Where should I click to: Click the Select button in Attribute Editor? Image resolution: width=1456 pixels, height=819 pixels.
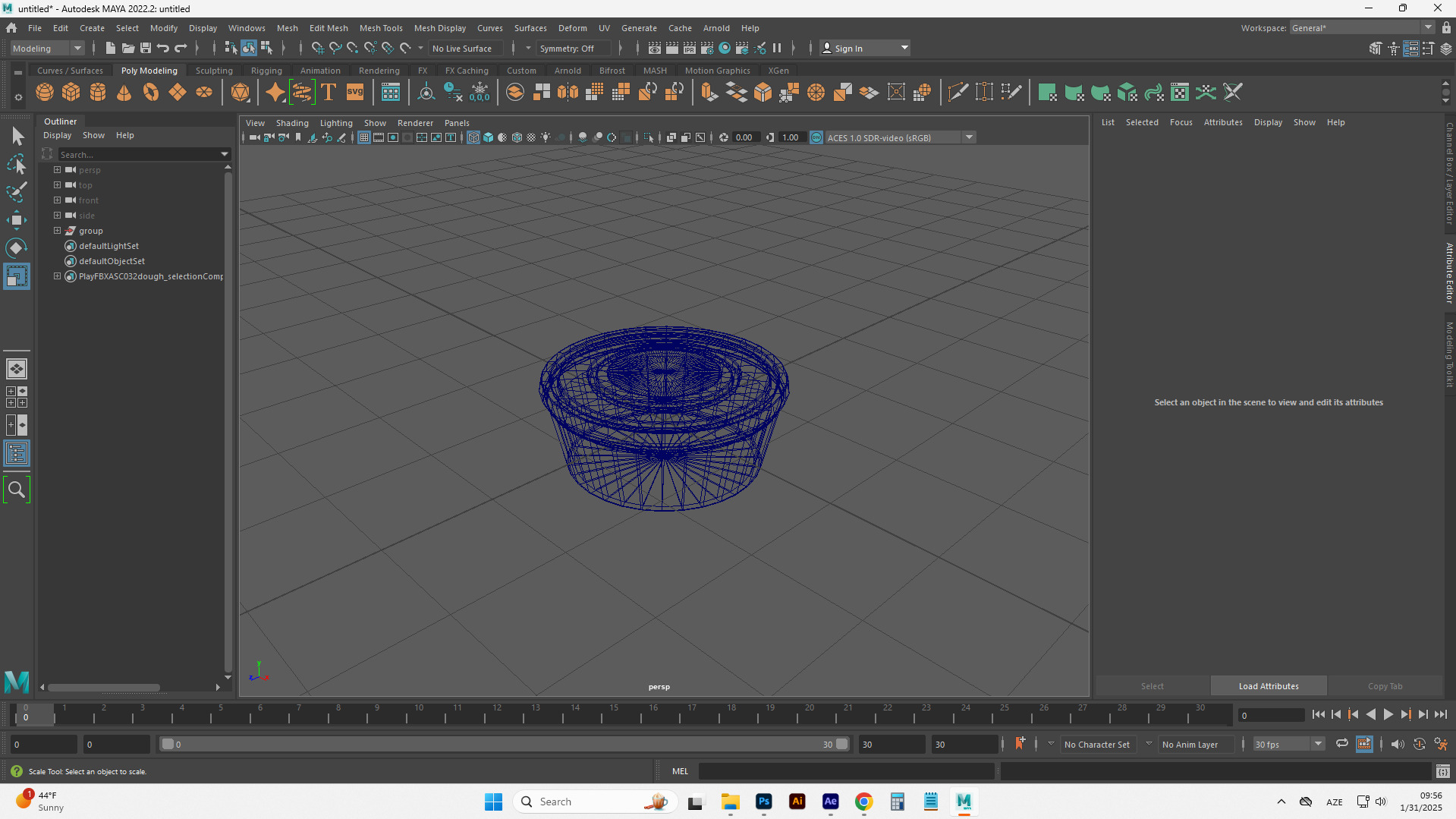coord(1152,685)
